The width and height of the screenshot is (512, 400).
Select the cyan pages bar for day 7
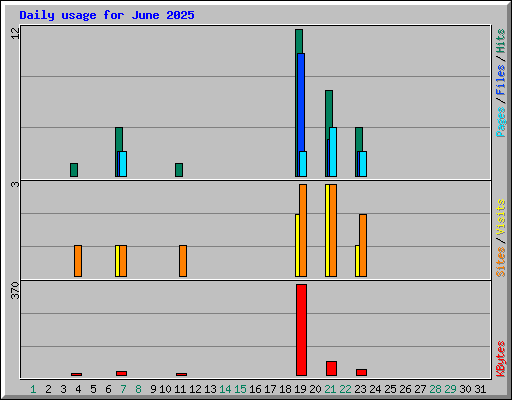[123, 164]
